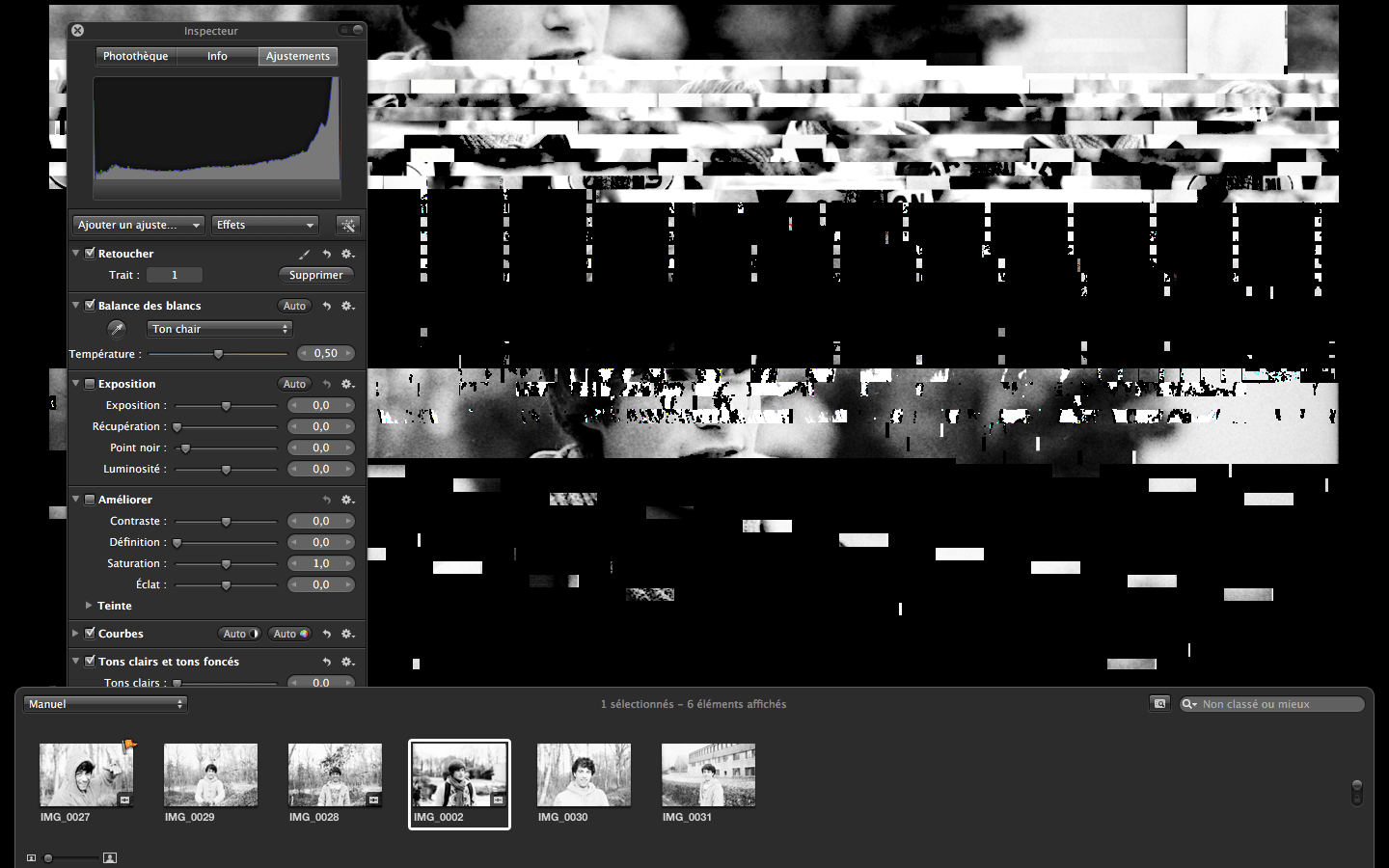Select the white balance eyedropper
This screenshot has width=1389, height=868.
116,329
